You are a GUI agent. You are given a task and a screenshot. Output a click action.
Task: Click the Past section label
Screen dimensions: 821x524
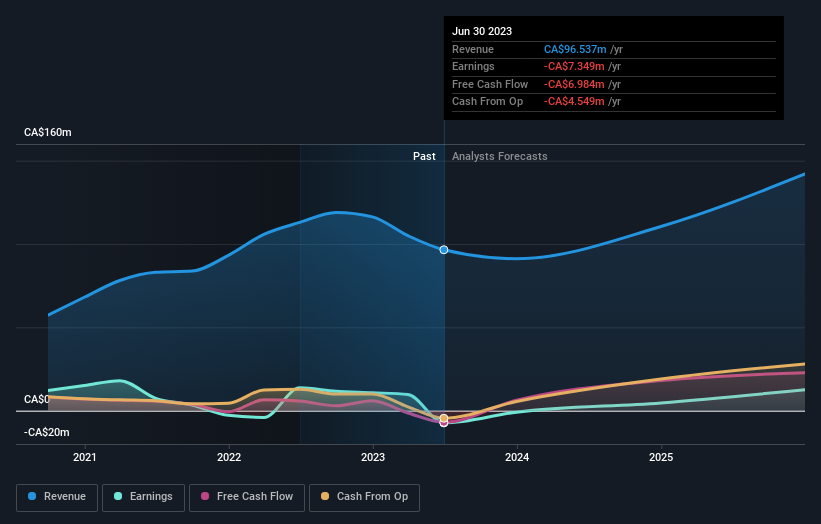(x=424, y=157)
